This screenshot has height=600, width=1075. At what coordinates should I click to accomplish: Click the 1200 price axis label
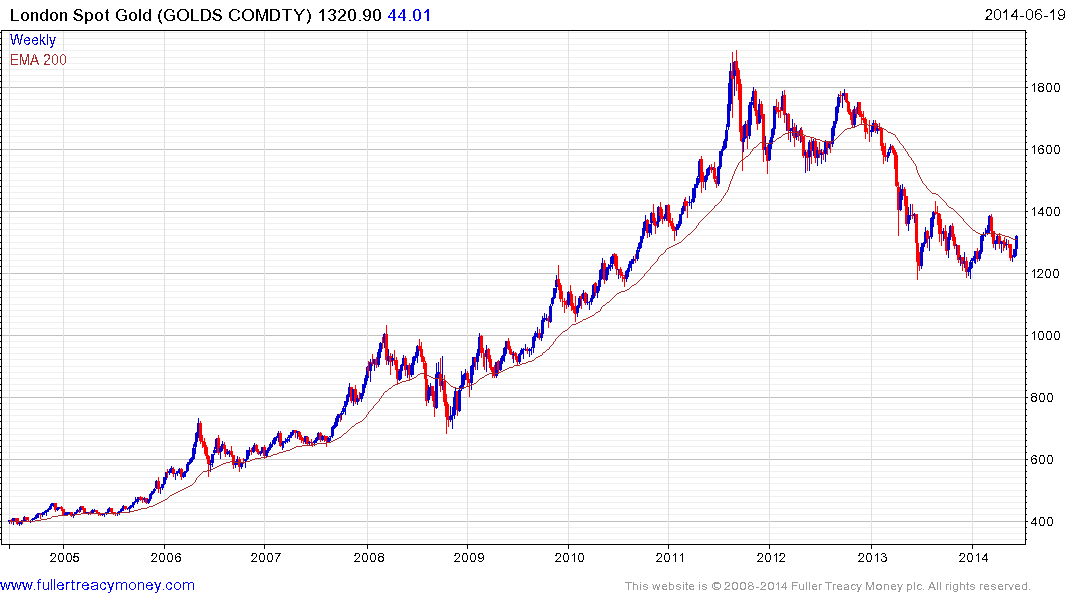coord(1046,274)
